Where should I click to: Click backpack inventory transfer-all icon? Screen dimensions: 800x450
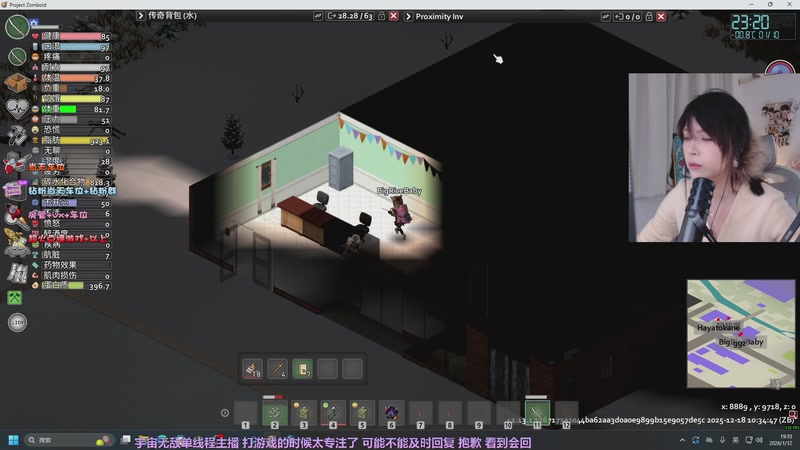pyautogui.click(x=318, y=16)
